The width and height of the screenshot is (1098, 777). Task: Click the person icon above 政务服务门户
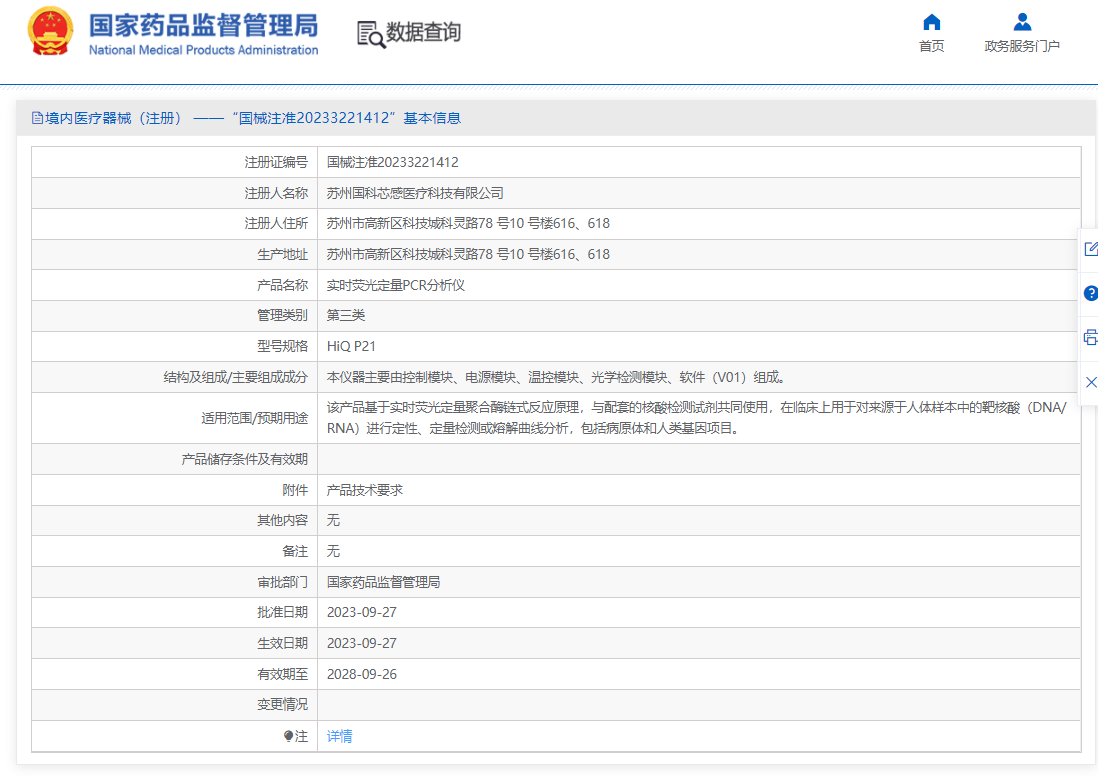1022,22
